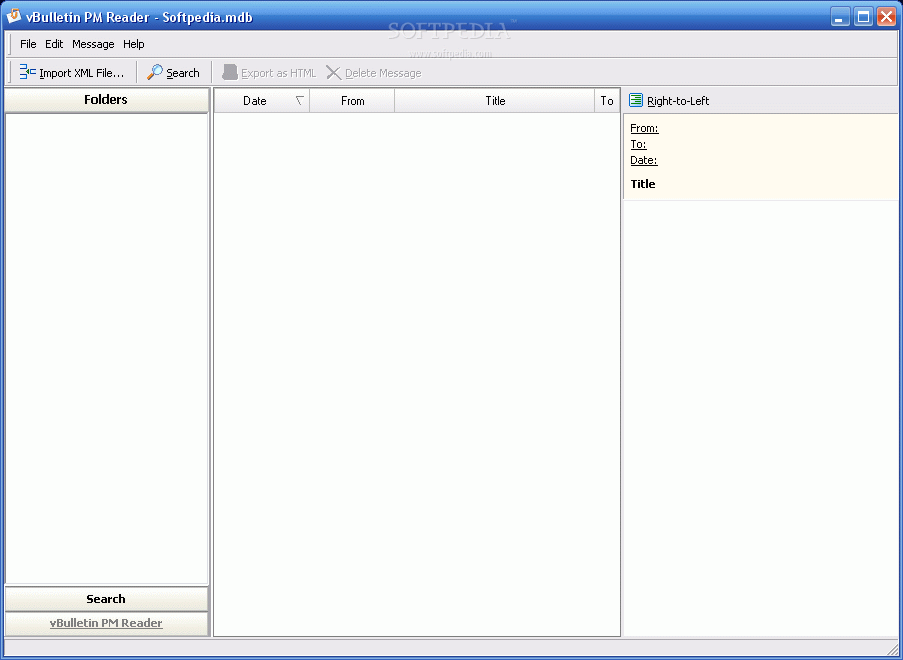Click the Import XML File… label in the toolbar

[x=81, y=73]
